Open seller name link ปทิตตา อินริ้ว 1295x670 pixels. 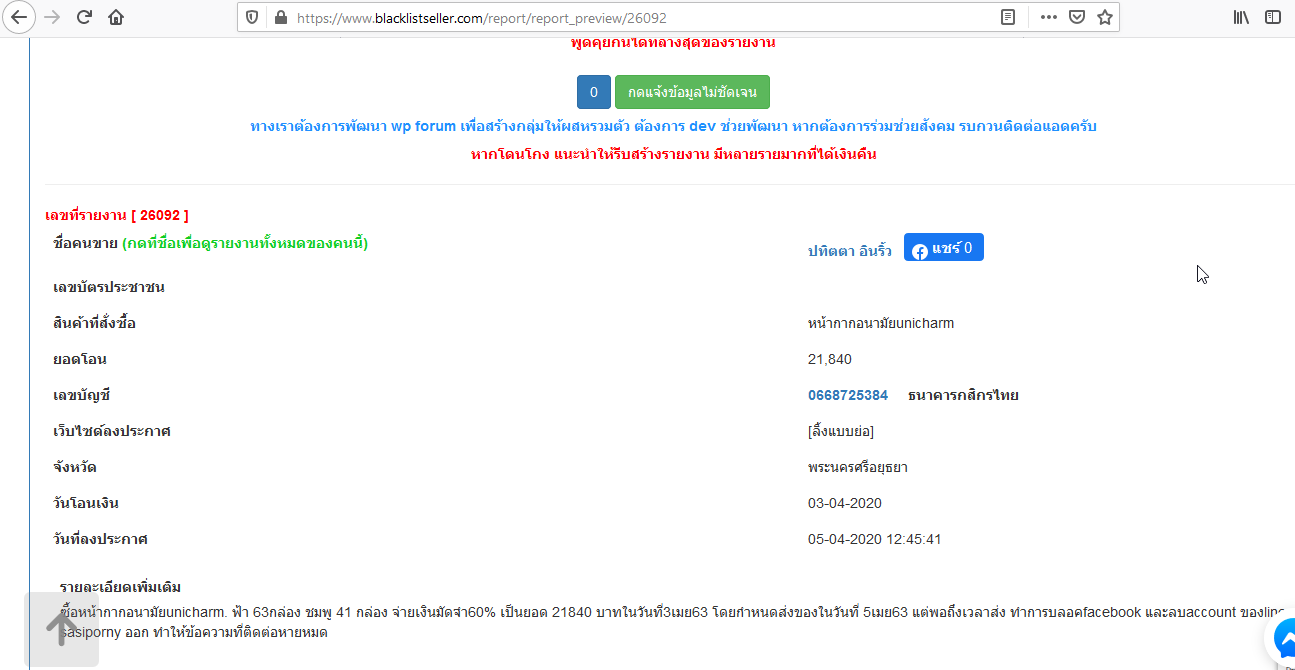850,251
